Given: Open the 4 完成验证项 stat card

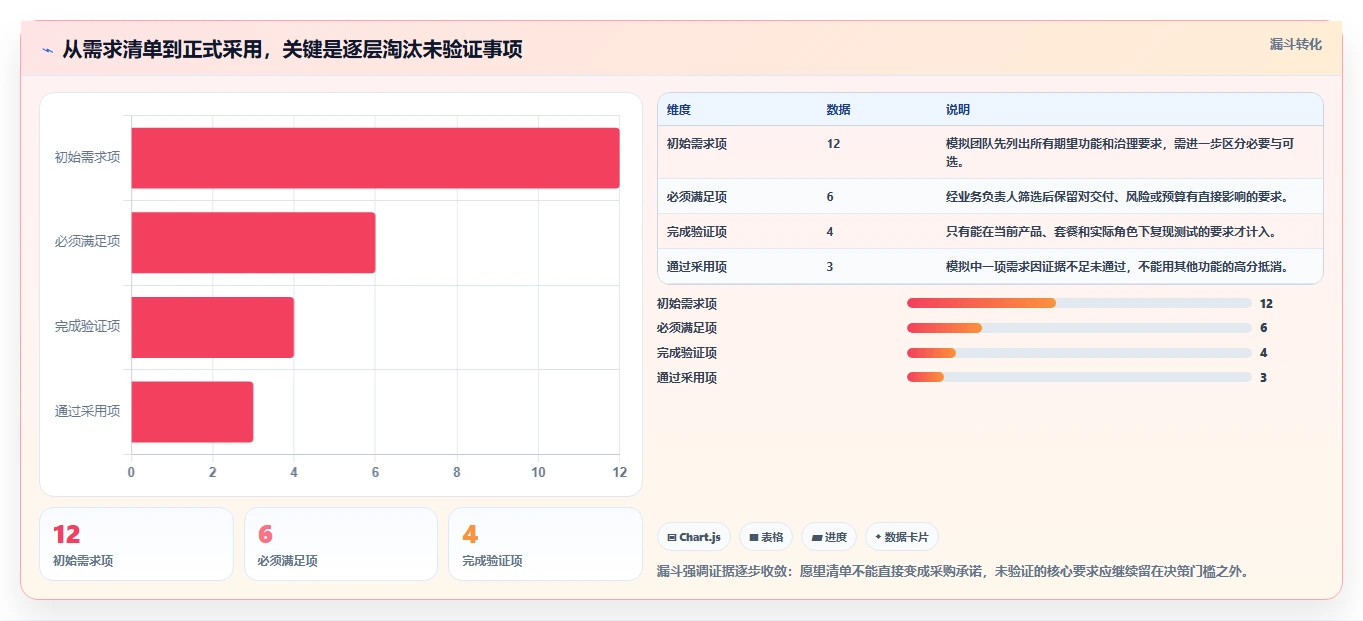Looking at the screenshot, I should [545, 544].
